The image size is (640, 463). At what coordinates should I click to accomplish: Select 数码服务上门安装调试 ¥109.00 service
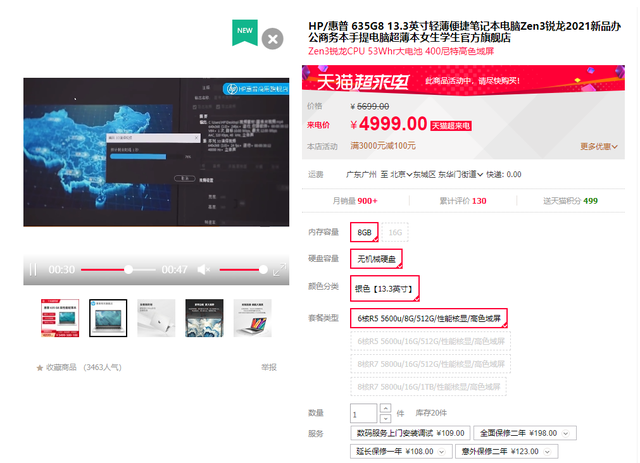[410, 433]
